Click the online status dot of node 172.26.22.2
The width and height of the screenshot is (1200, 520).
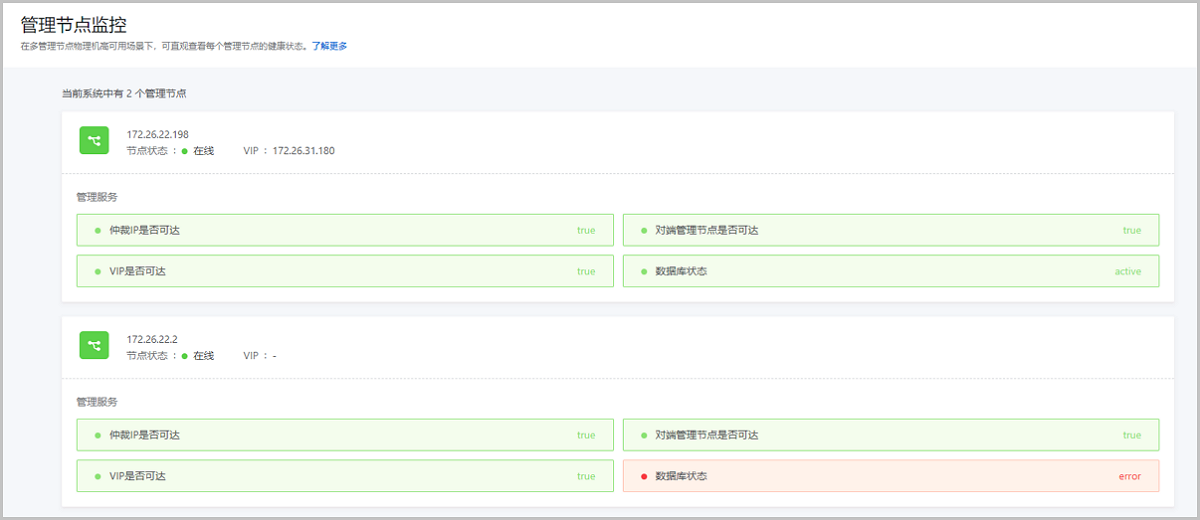coord(185,356)
